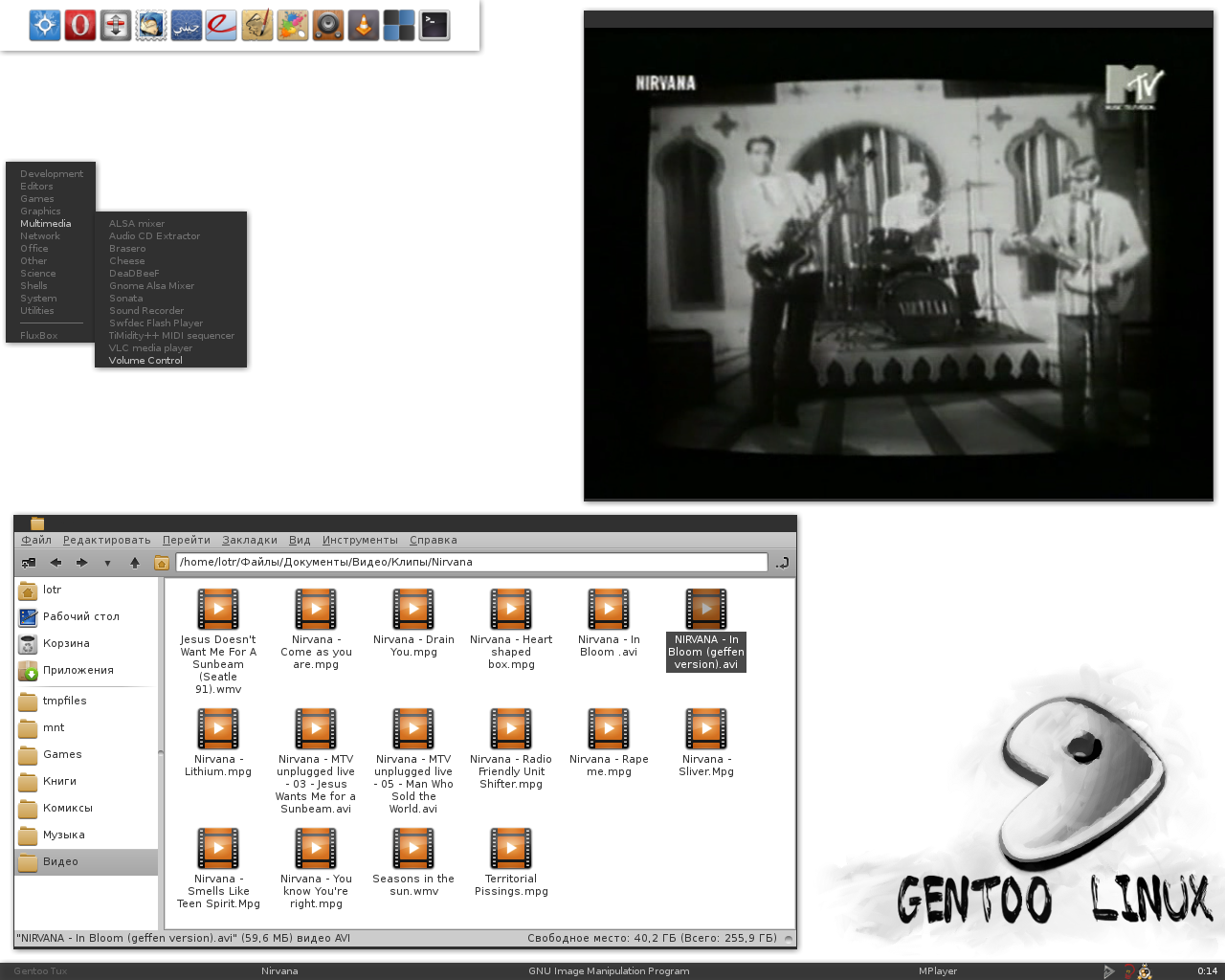
Task: Open the Geany Arabic-script dock icon
Action: 187,25
